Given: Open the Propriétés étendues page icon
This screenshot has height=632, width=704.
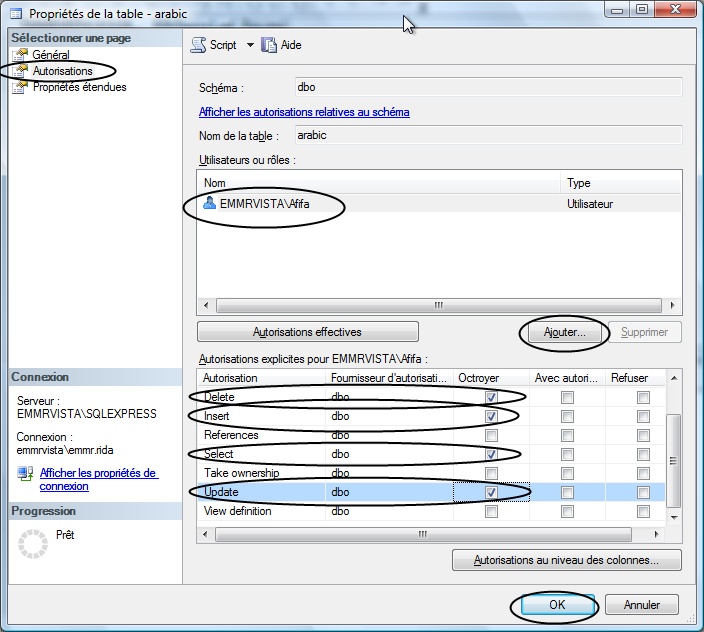Looking at the screenshot, I should point(19,87).
